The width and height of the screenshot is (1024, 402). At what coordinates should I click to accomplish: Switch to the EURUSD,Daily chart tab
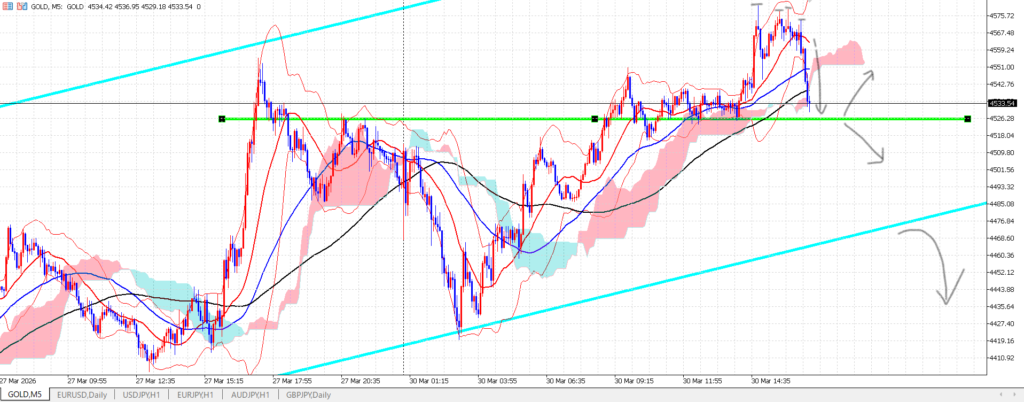point(83,395)
